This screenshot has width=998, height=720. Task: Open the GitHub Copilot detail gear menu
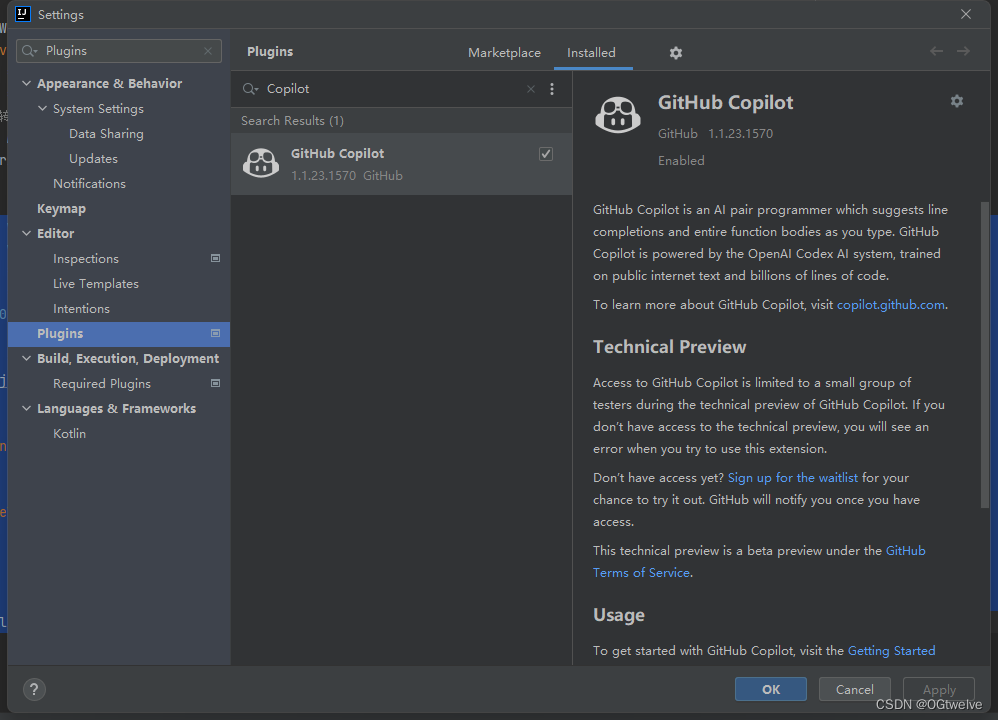[x=957, y=101]
